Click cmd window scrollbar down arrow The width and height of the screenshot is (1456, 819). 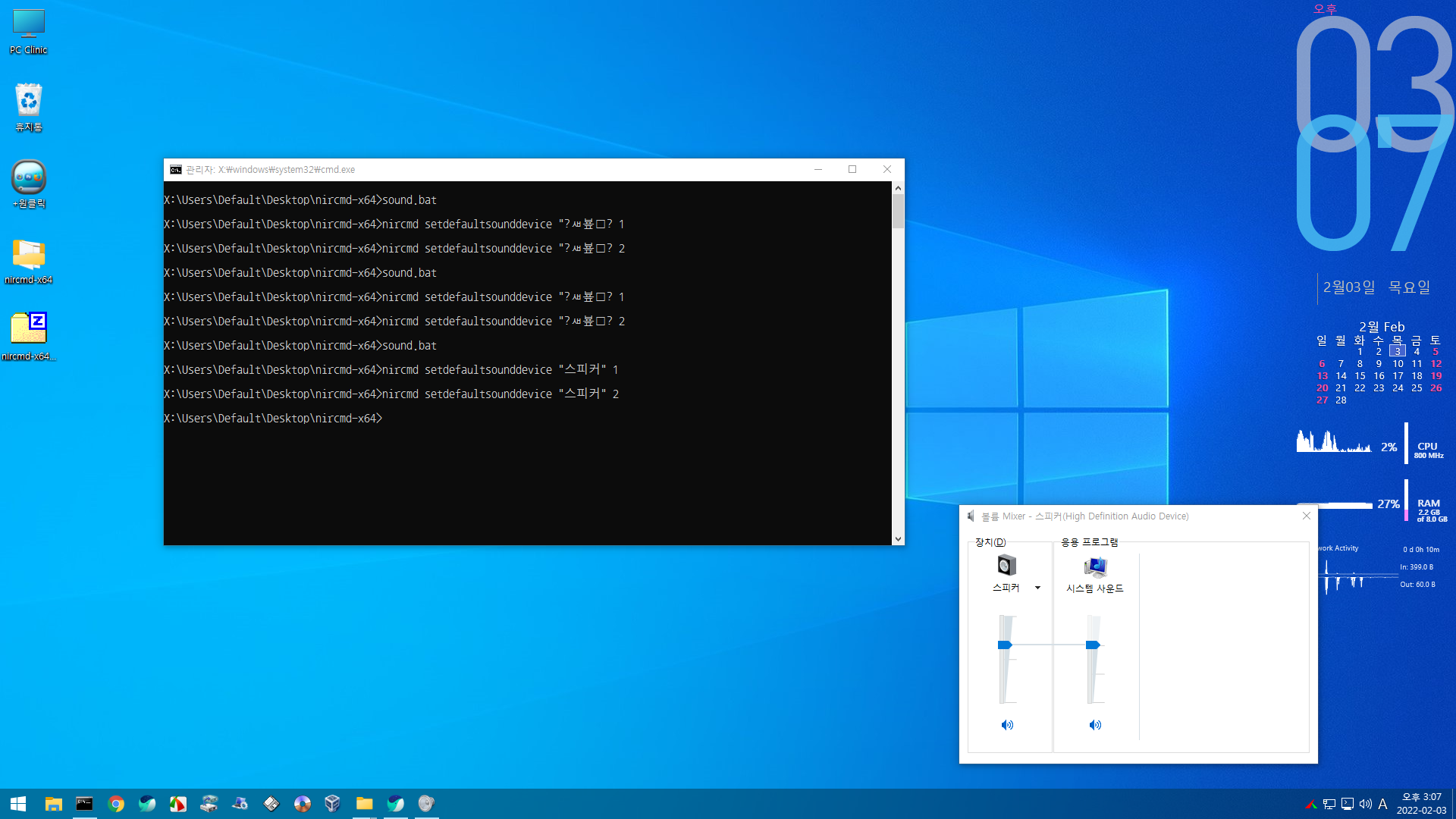898,539
